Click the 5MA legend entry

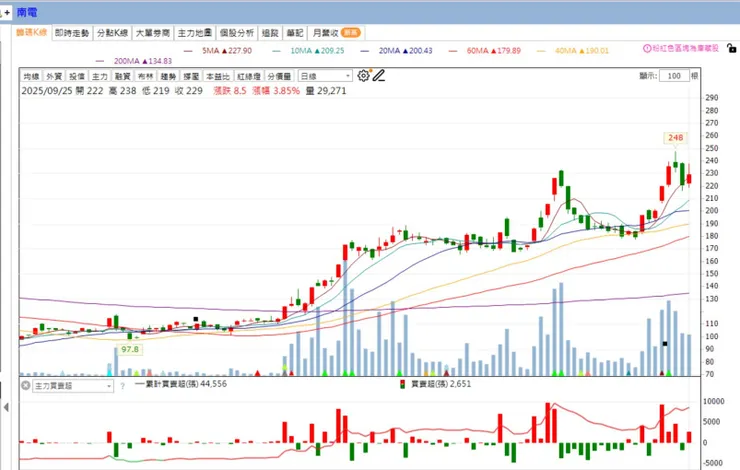coord(218,50)
